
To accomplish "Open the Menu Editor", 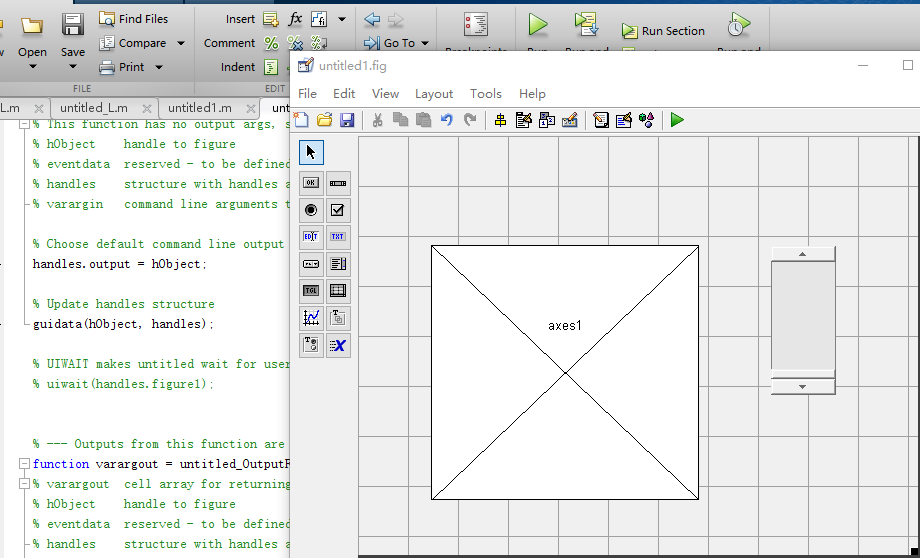I will coord(523,120).
